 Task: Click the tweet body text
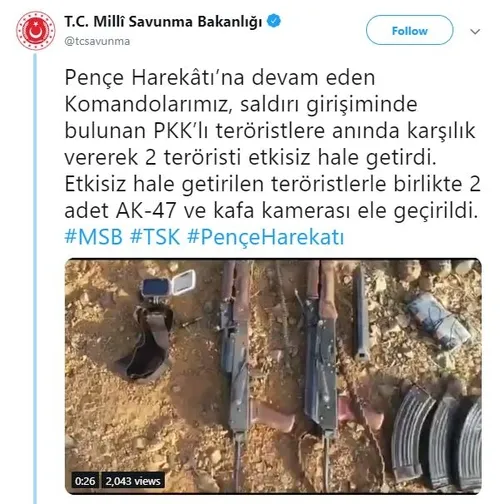coord(272,144)
